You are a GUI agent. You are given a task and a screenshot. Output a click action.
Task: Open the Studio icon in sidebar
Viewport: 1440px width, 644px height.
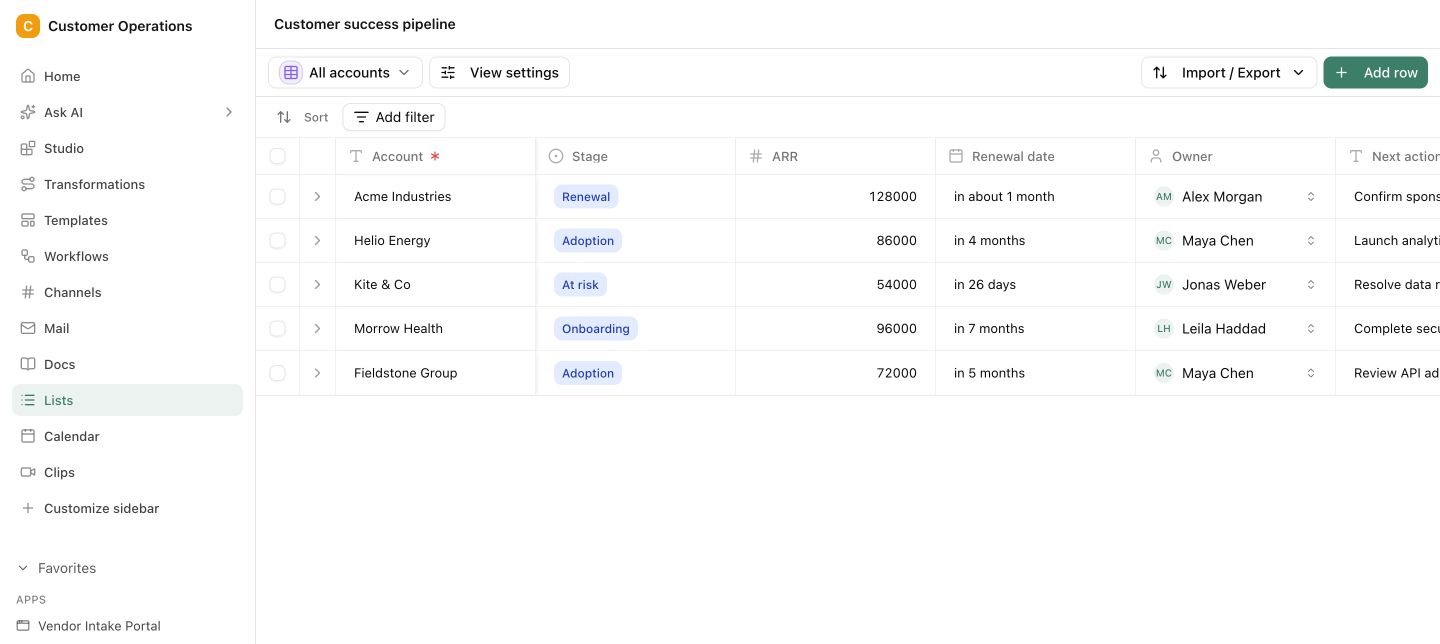[x=28, y=148]
